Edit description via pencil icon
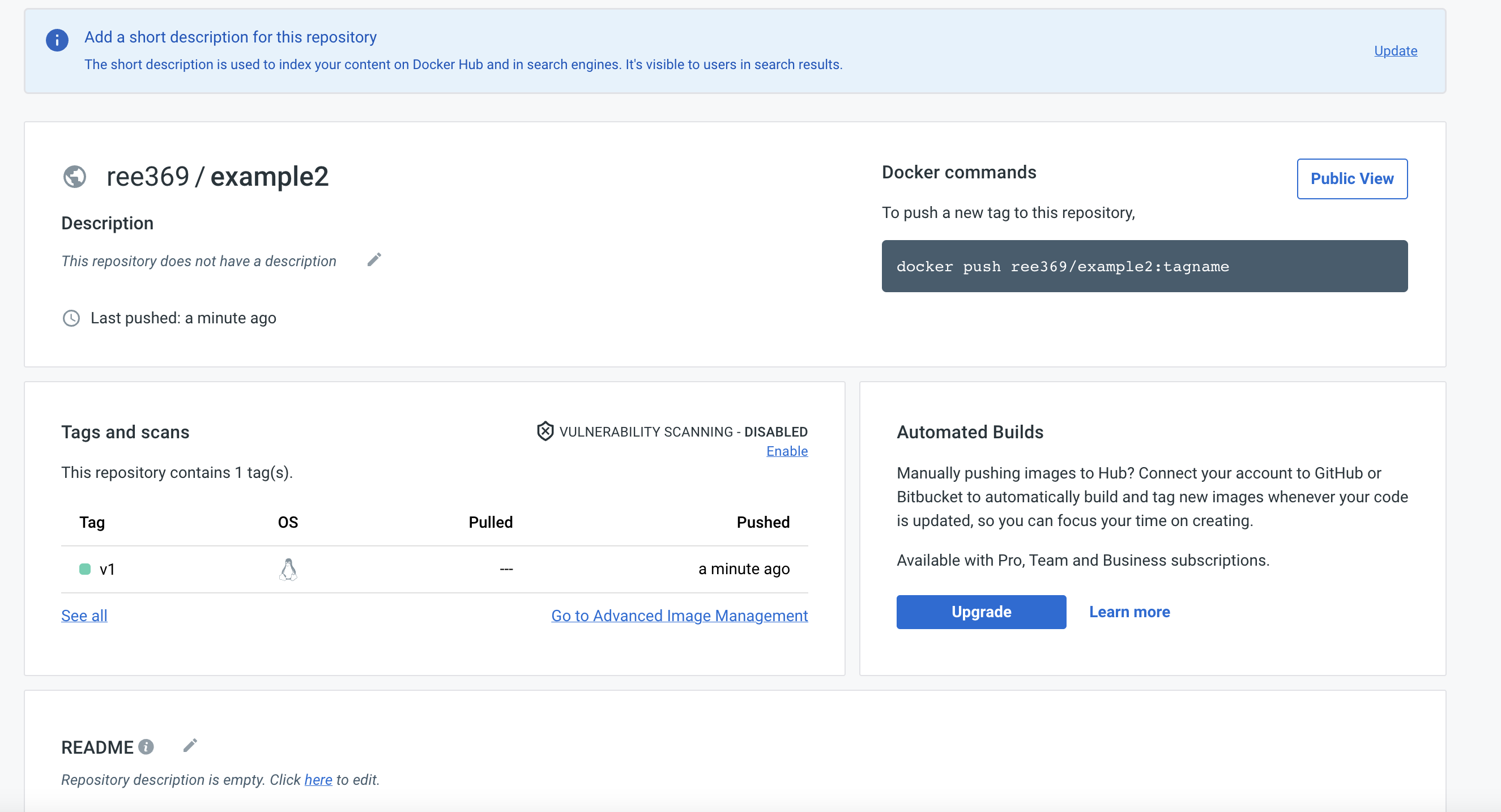The width and height of the screenshot is (1501, 812). pyautogui.click(x=374, y=260)
